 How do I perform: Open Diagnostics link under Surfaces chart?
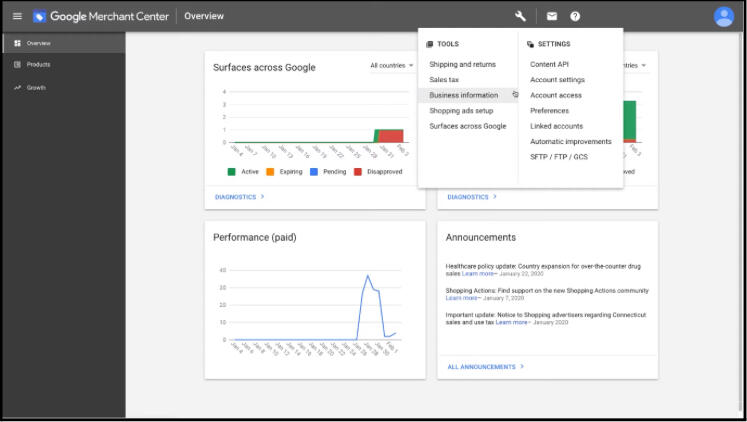240,197
